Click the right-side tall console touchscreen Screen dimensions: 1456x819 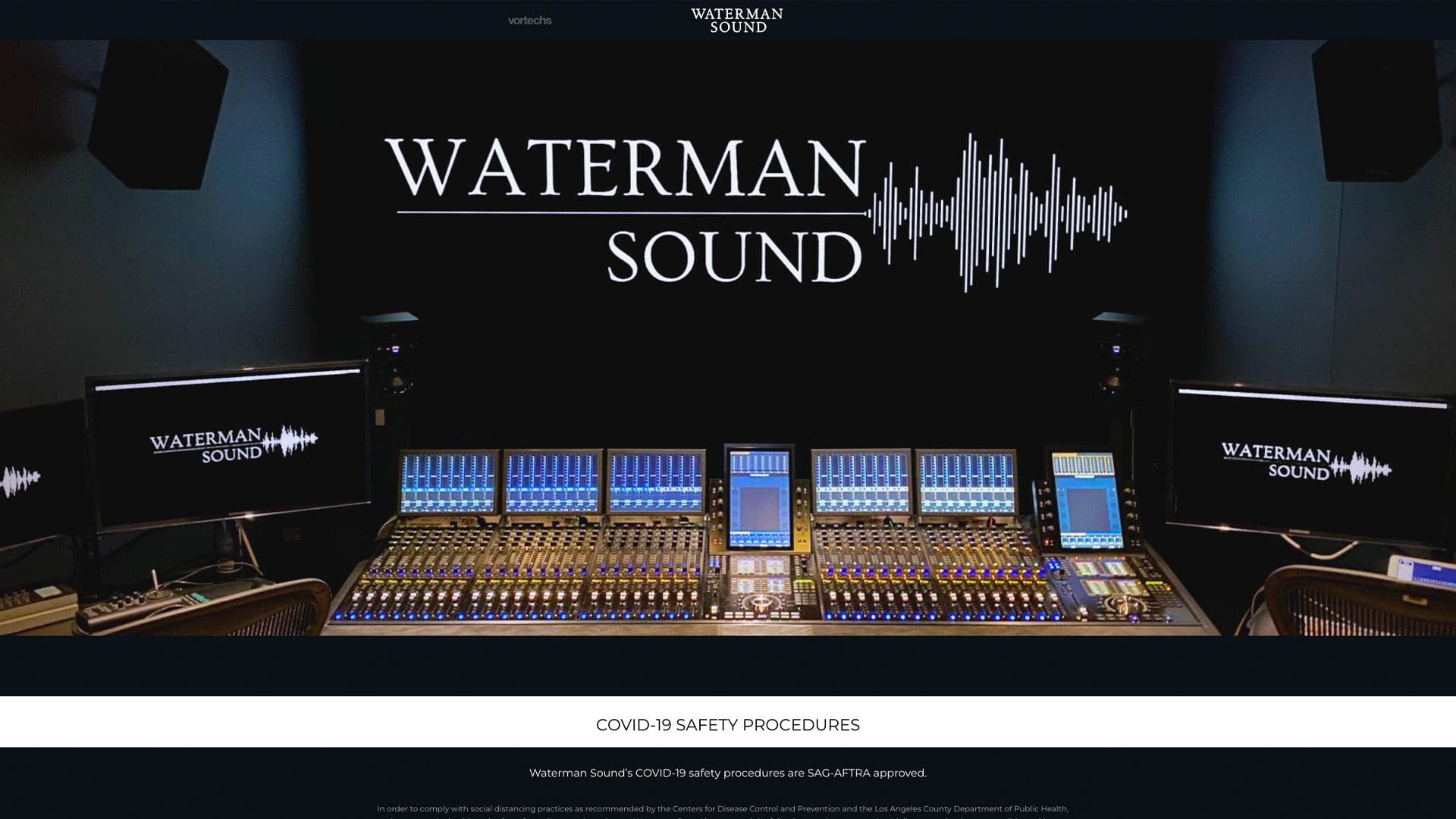click(x=1086, y=500)
